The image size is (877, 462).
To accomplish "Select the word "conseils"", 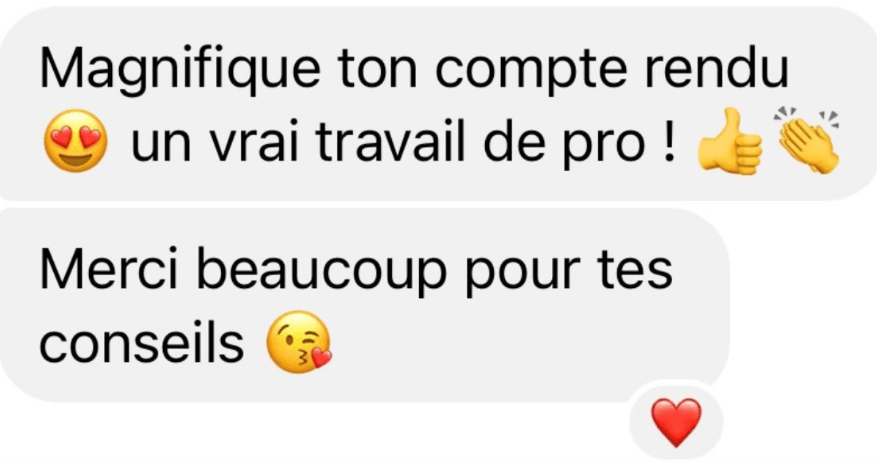I will [x=142, y=341].
